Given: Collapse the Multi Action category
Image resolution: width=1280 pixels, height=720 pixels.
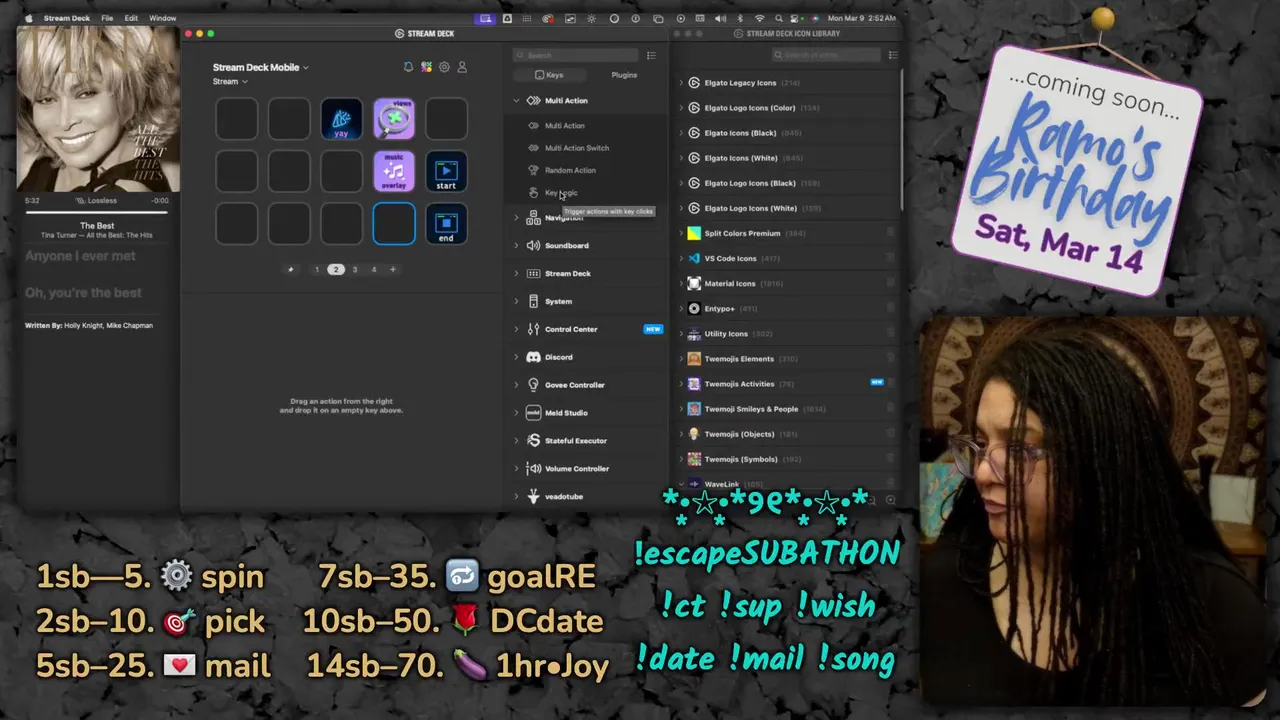Looking at the screenshot, I should (x=517, y=100).
